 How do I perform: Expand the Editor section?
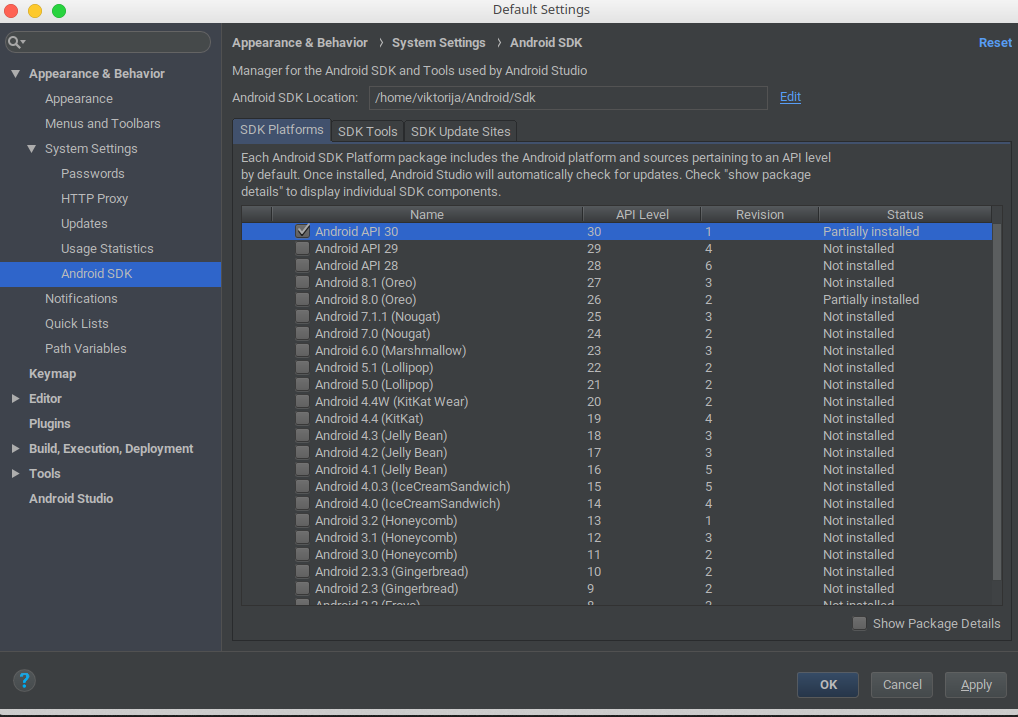(16, 399)
